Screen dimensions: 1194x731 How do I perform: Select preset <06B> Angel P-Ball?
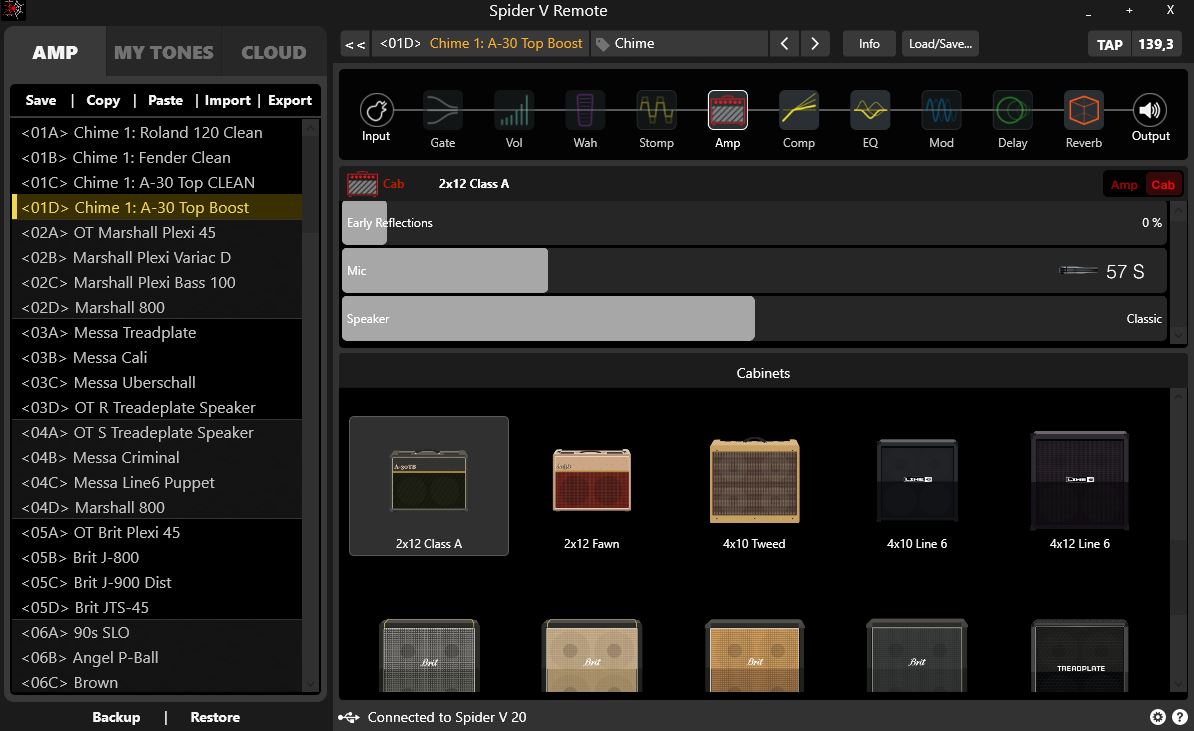tap(157, 658)
